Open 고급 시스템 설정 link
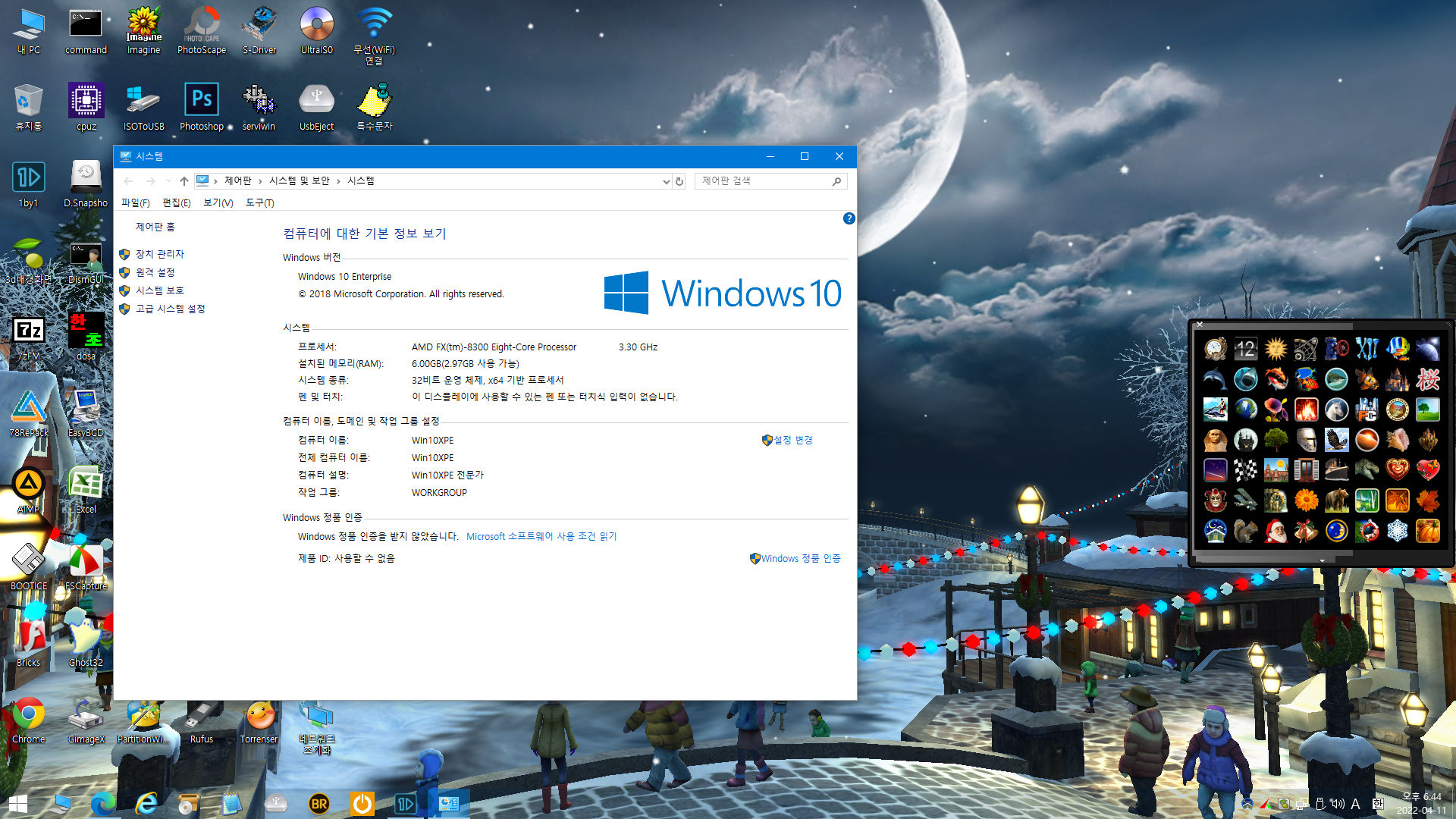This screenshot has width=1456, height=819. pos(170,309)
